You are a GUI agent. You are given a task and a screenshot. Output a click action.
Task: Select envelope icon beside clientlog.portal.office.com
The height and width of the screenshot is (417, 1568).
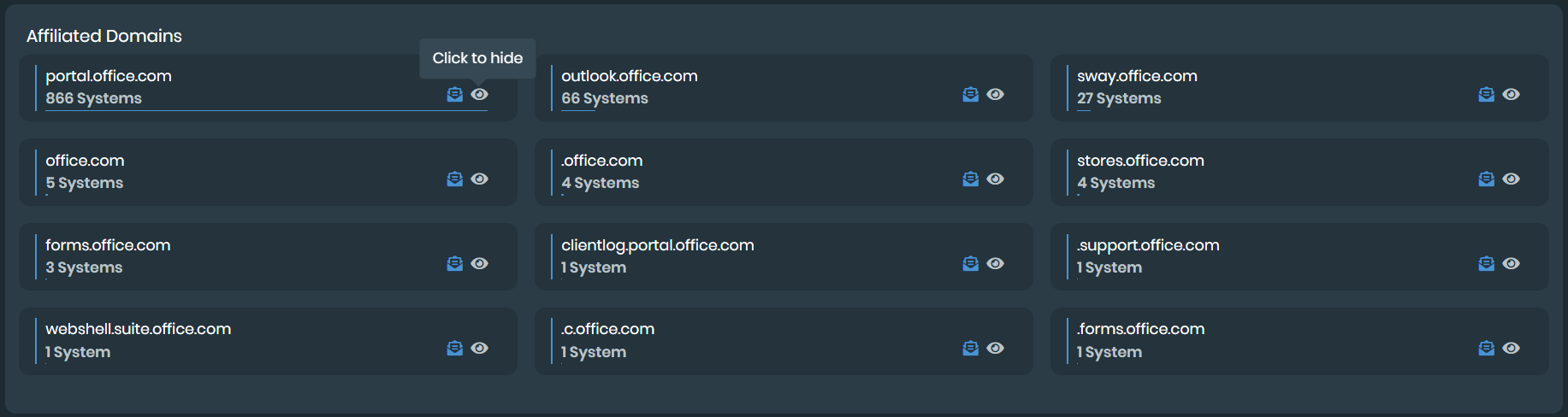point(970,263)
